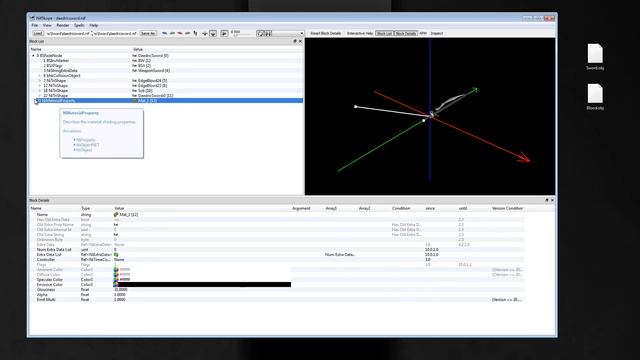Click the Load button in toolbar
The height and width of the screenshot is (360, 640).
point(38,33)
